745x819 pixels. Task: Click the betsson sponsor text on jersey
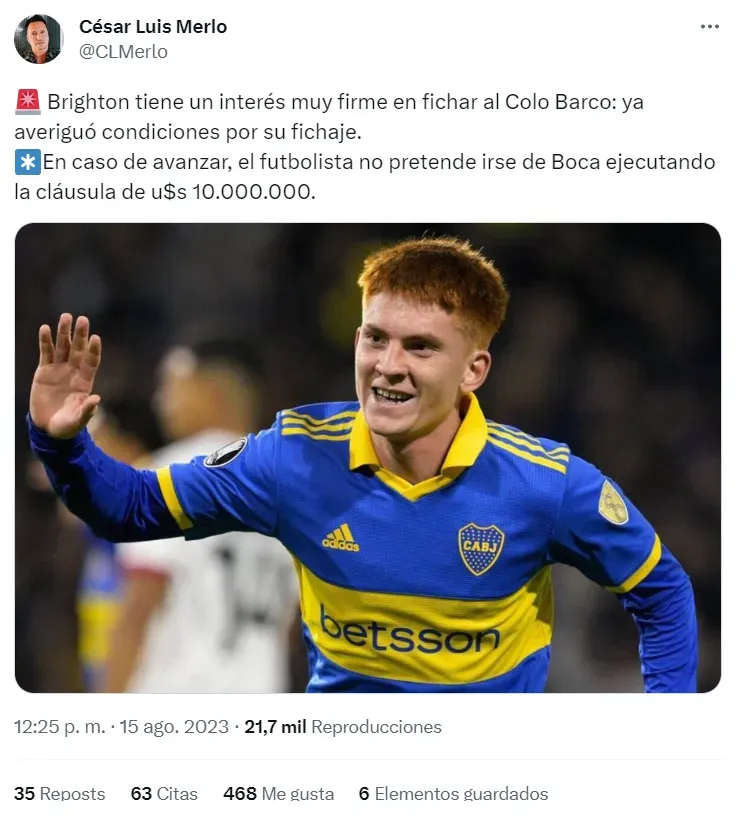click(x=410, y=630)
